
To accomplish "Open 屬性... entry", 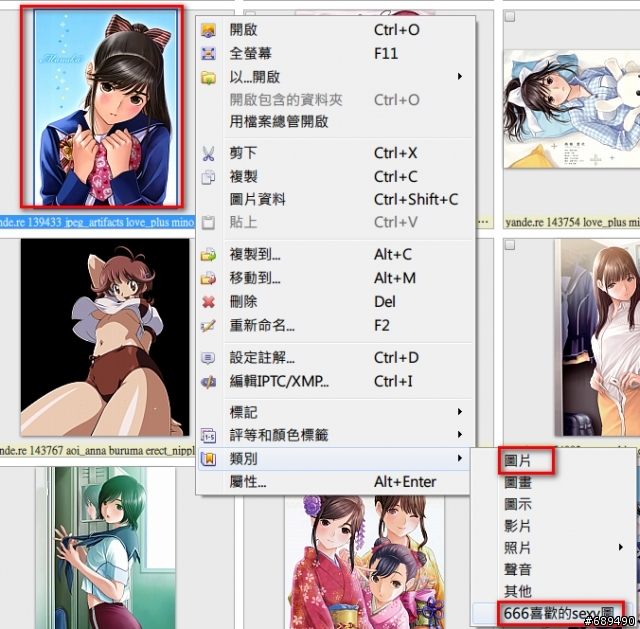I will (x=336, y=482).
